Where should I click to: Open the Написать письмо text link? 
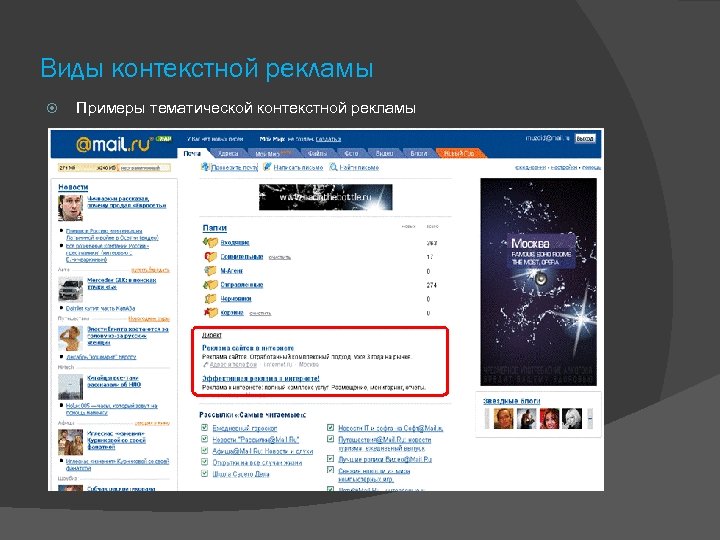point(298,168)
